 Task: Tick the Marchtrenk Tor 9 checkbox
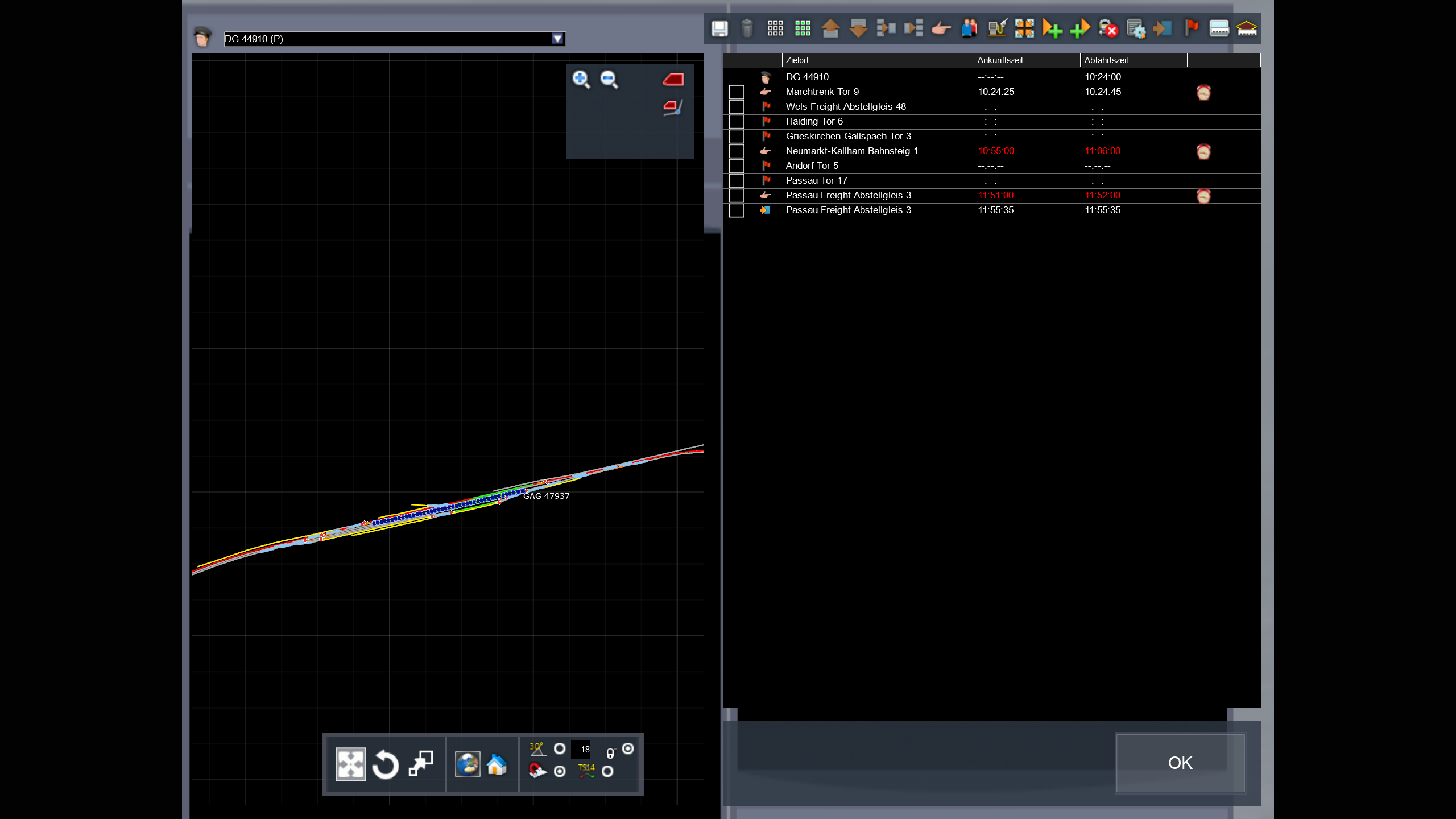tap(737, 92)
